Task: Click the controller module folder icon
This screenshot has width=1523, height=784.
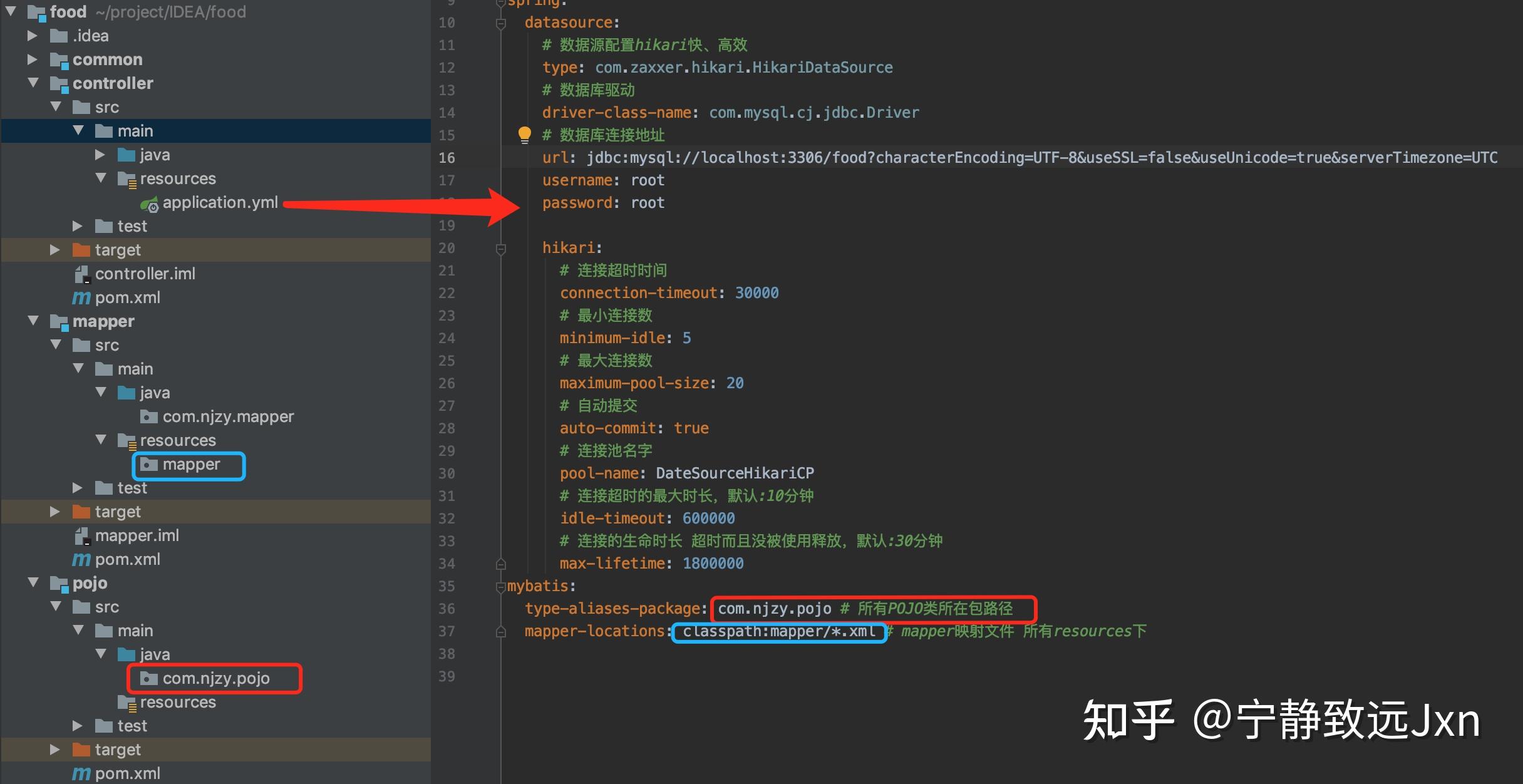Action: [x=59, y=84]
